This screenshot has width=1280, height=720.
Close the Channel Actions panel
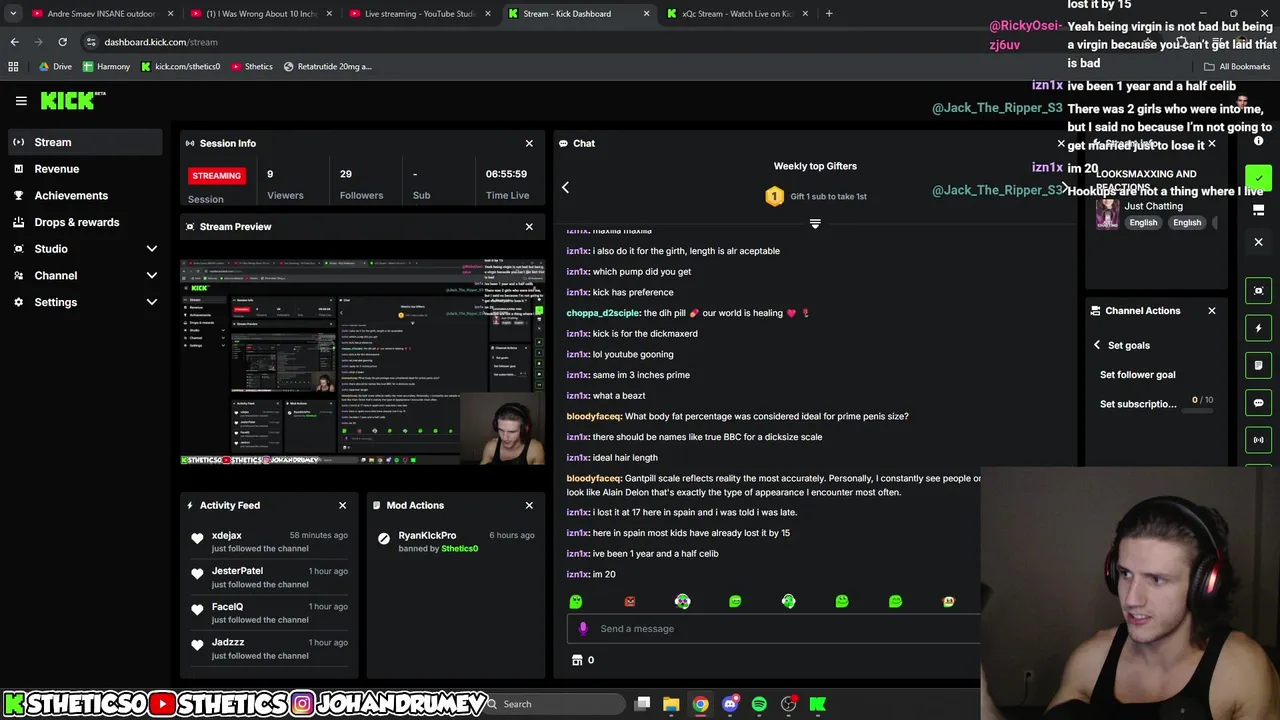click(x=1212, y=311)
